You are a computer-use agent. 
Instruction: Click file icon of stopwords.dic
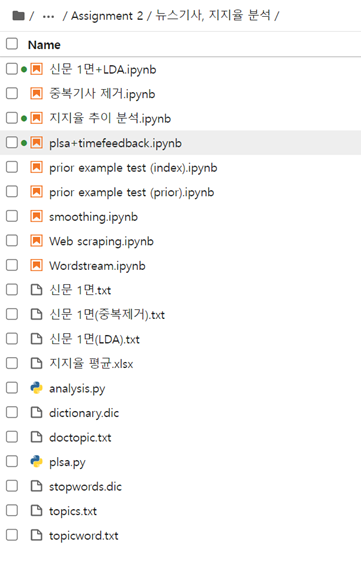pyautogui.click(x=36, y=486)
